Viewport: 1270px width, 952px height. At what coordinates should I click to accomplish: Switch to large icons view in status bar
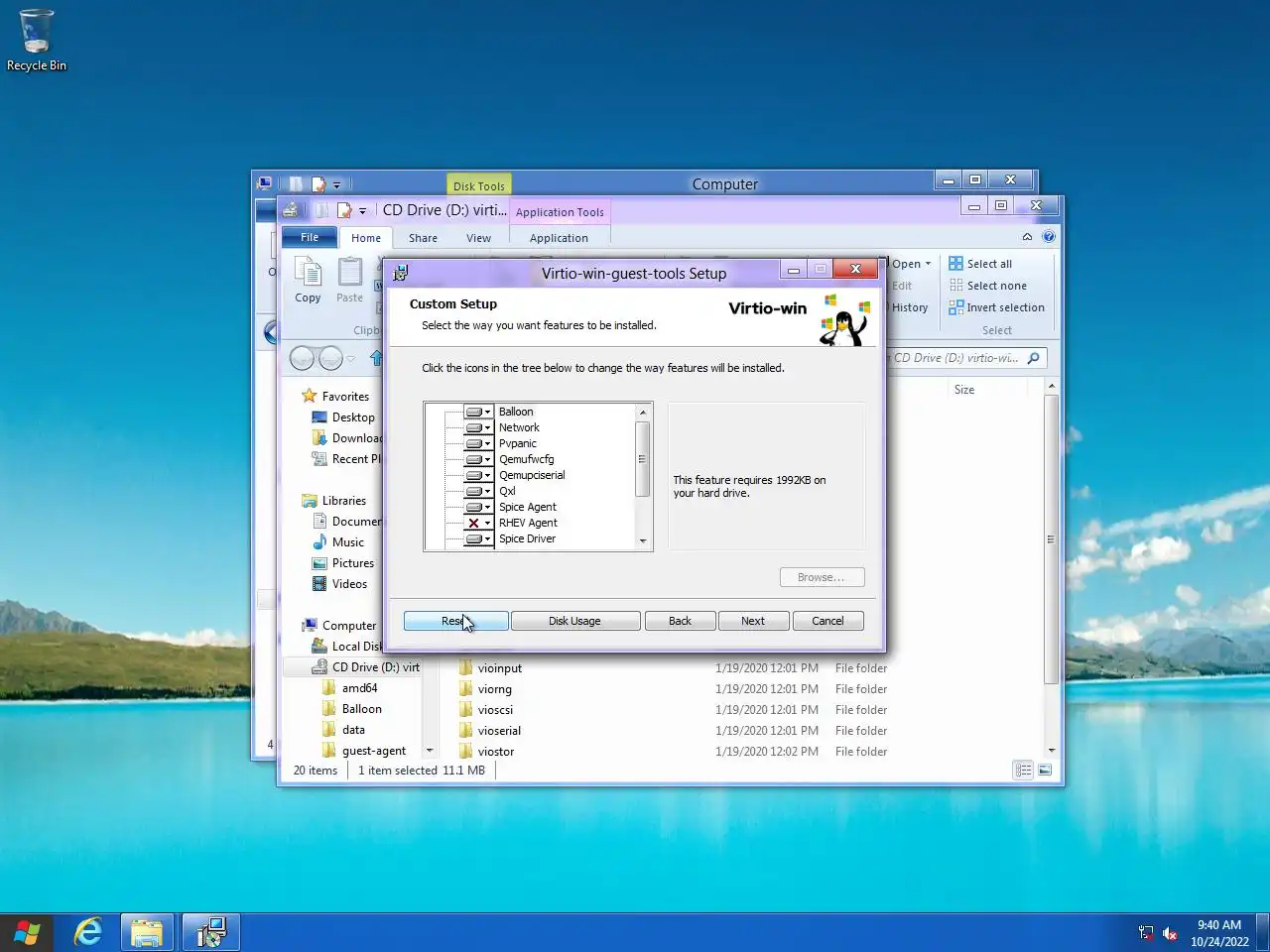(x=1045, y=771)
